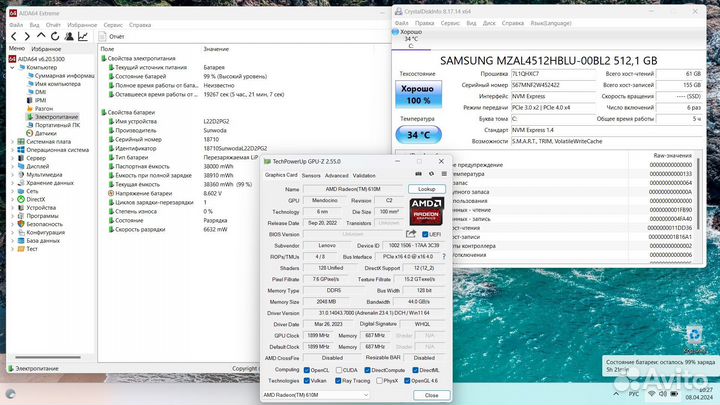Click the volume tray icon
This screenshot has height=405, width=720.
tap(663, 394)
